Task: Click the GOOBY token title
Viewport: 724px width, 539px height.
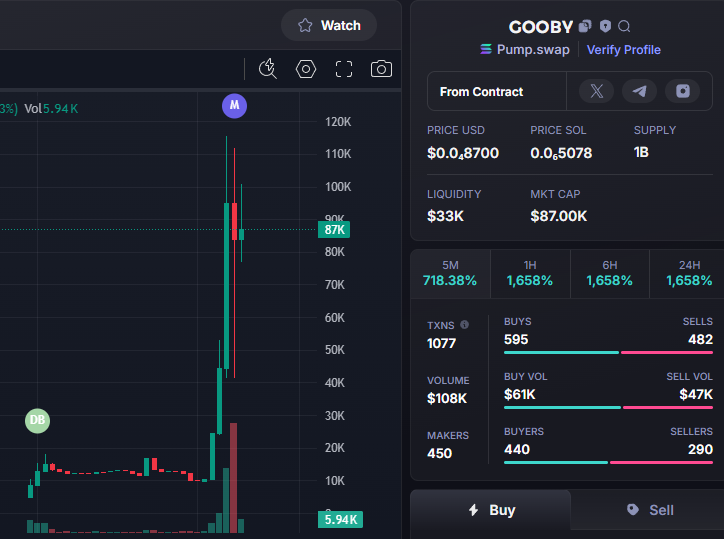Action: tap(541, 27)
